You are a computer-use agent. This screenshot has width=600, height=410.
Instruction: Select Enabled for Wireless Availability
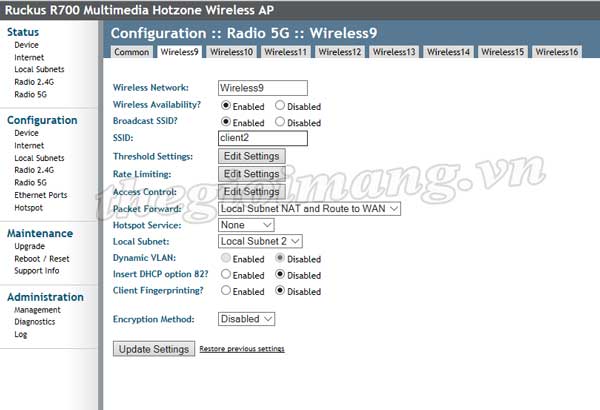226,105
